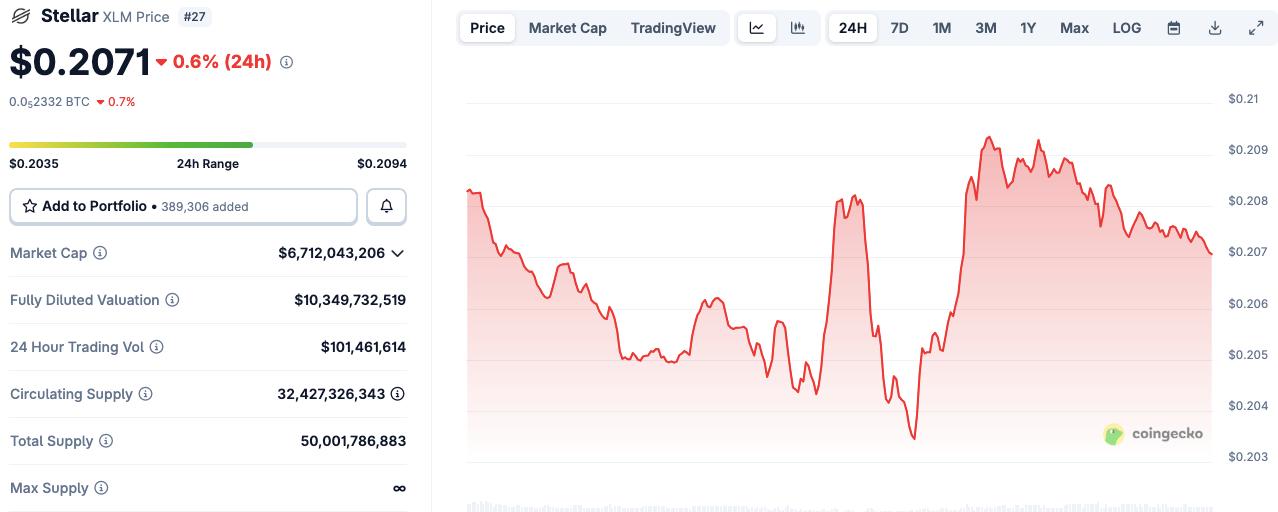Show 24 Hour Trading Vol info icon
Viewport: 1278px width, 512px height.
pos(156,347)
